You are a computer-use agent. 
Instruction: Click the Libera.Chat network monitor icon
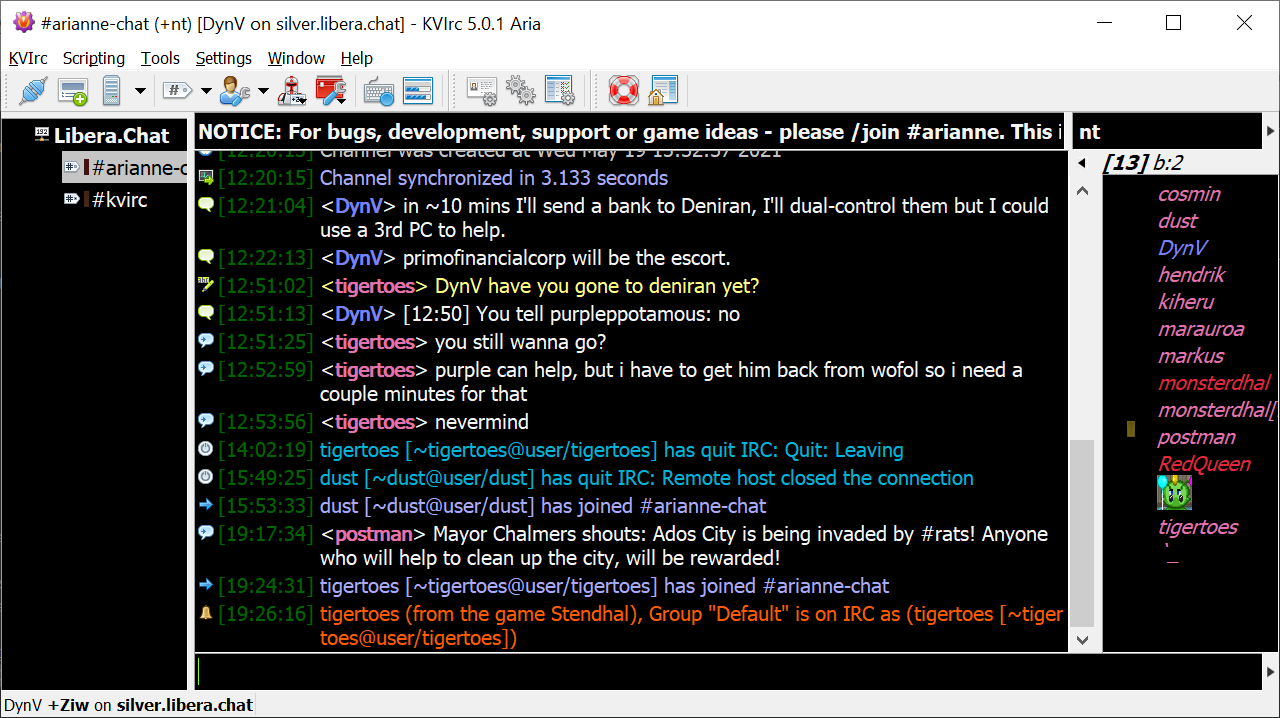tap(42, 134)
